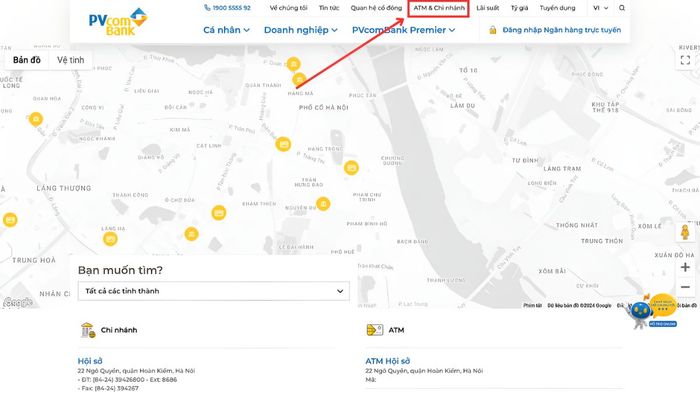Click the search magnifier icon
700x394 pixels.
click(x=622, y=8)
